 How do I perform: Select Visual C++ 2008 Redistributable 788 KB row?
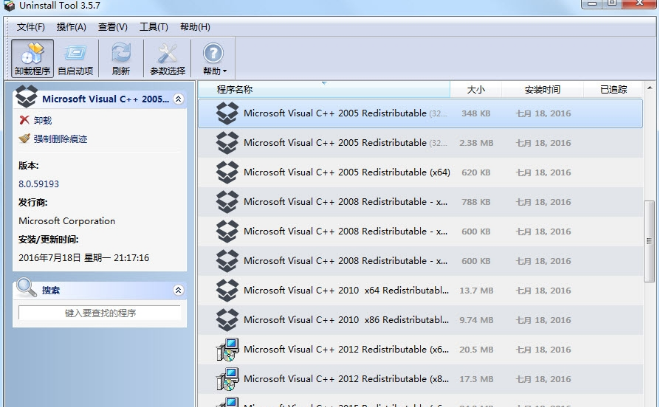[x=420, y=202]
